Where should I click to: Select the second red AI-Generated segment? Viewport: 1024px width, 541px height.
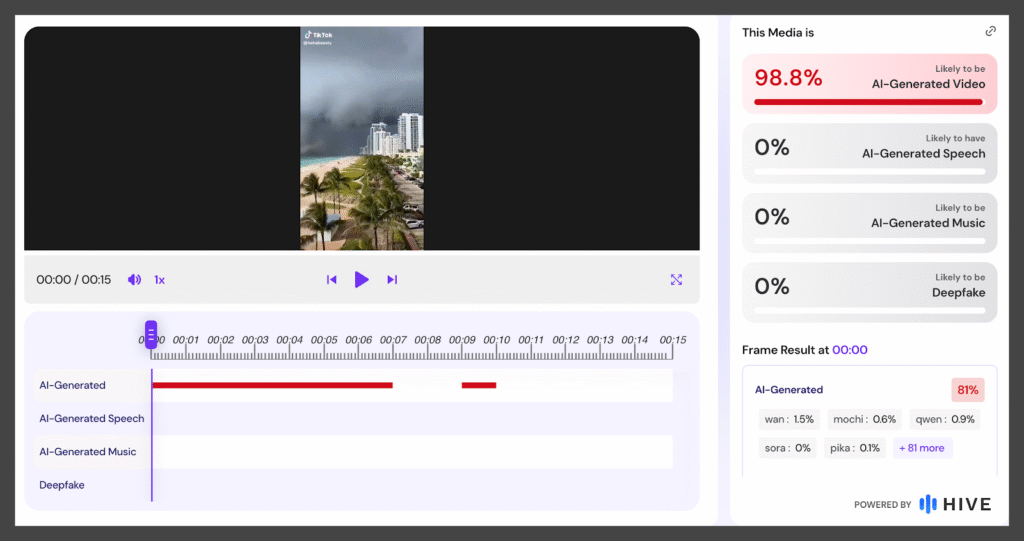click(478, 385)
